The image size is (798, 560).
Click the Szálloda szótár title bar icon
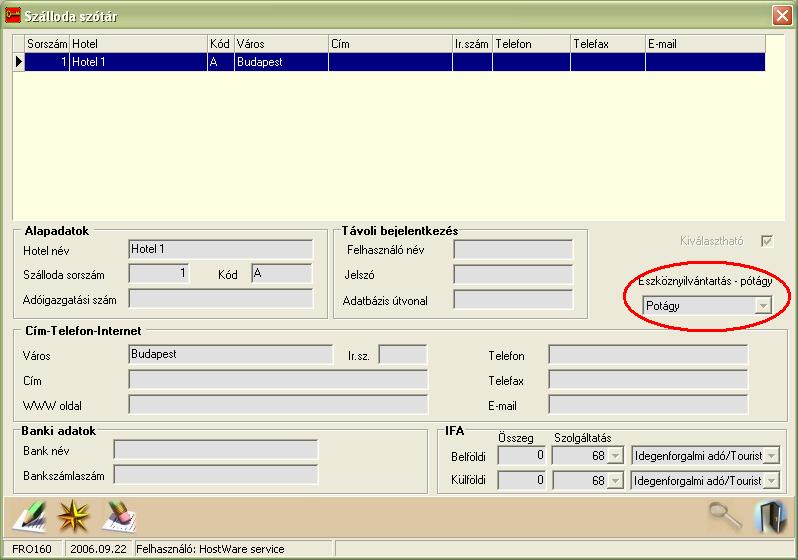coord(12,15)
